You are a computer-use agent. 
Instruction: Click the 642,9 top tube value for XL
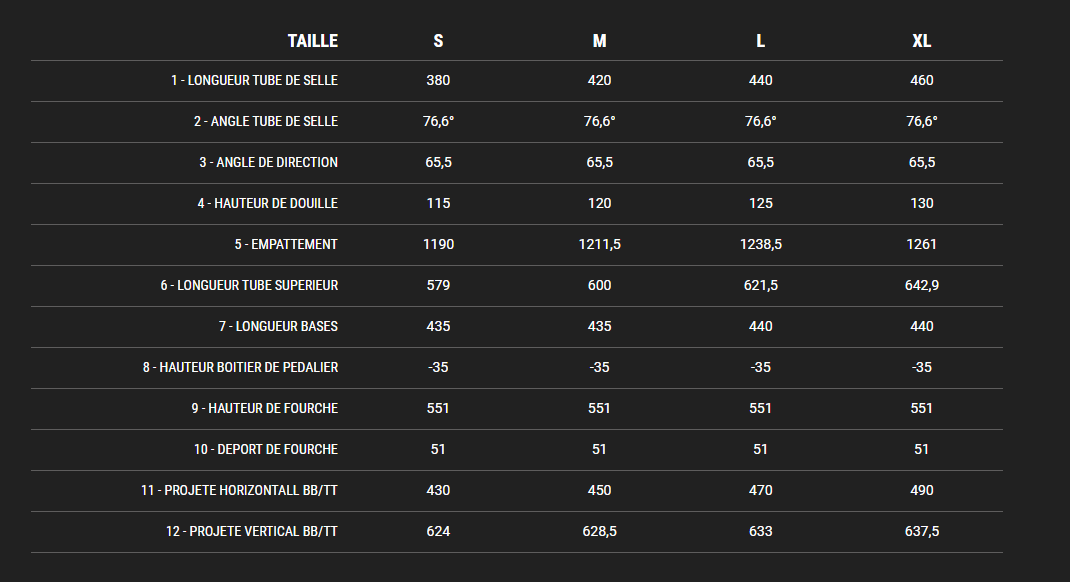click(x=921, y=285)
